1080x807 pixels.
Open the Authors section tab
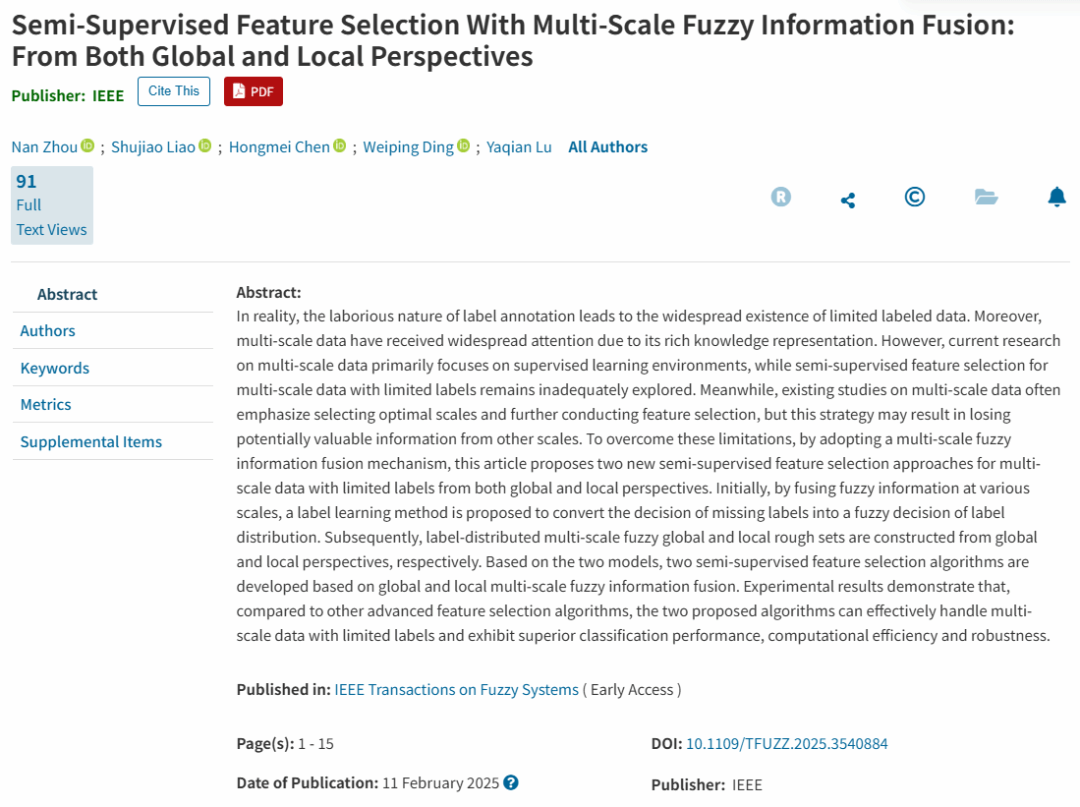click(x=48, y=331)
